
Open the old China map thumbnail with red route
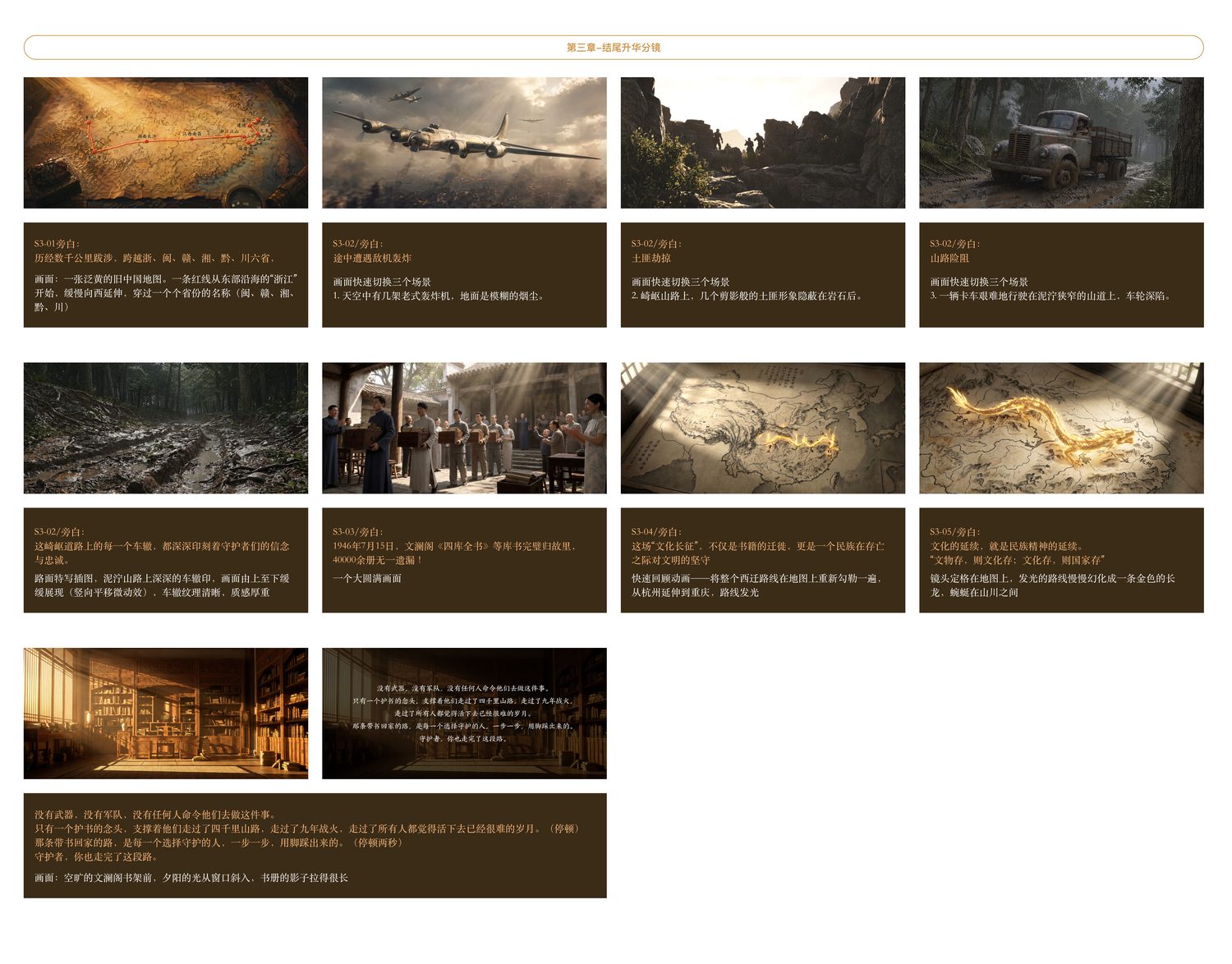[x=166, y=143]
